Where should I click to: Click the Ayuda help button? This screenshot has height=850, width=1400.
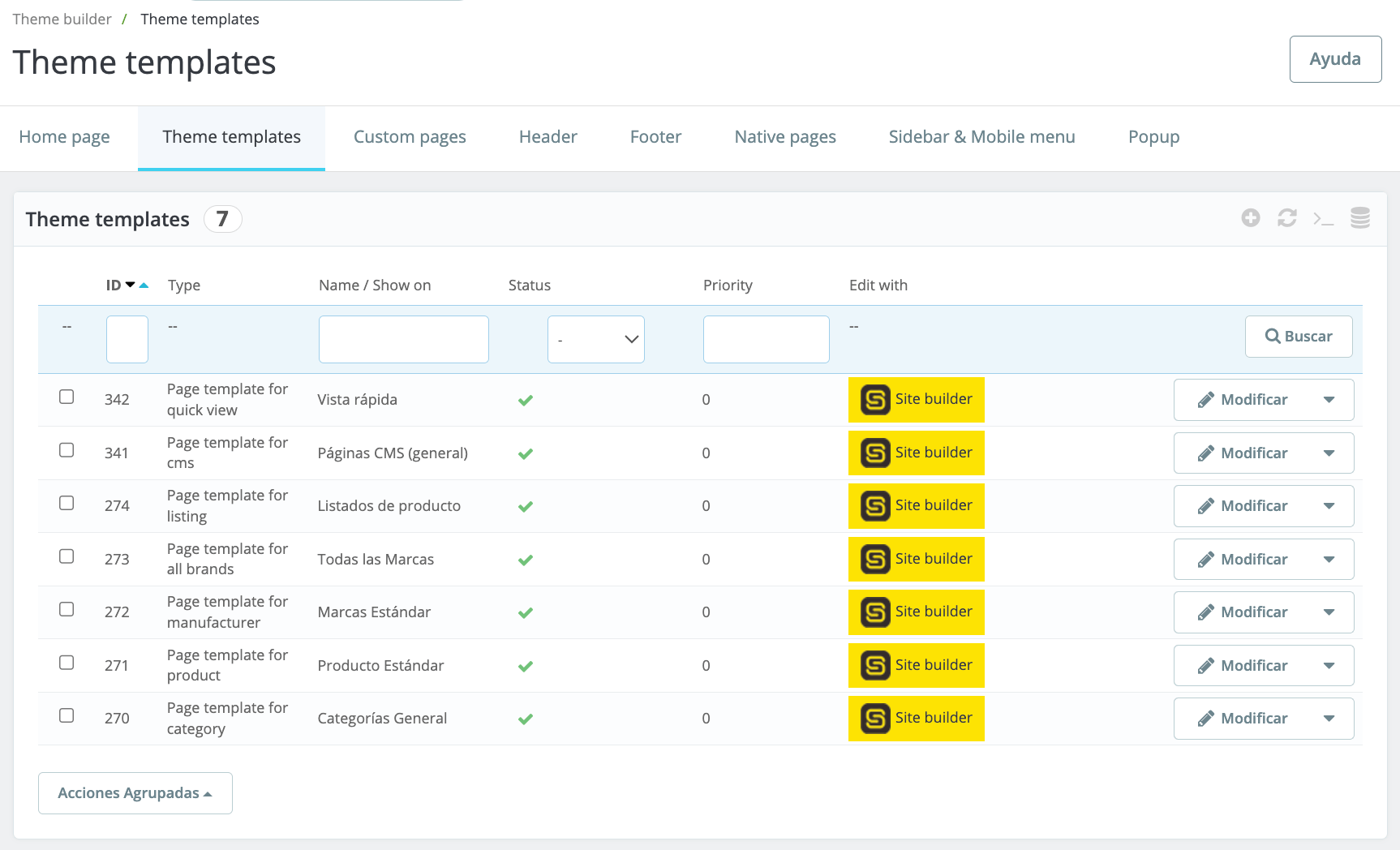click(x=1334, y=59)
